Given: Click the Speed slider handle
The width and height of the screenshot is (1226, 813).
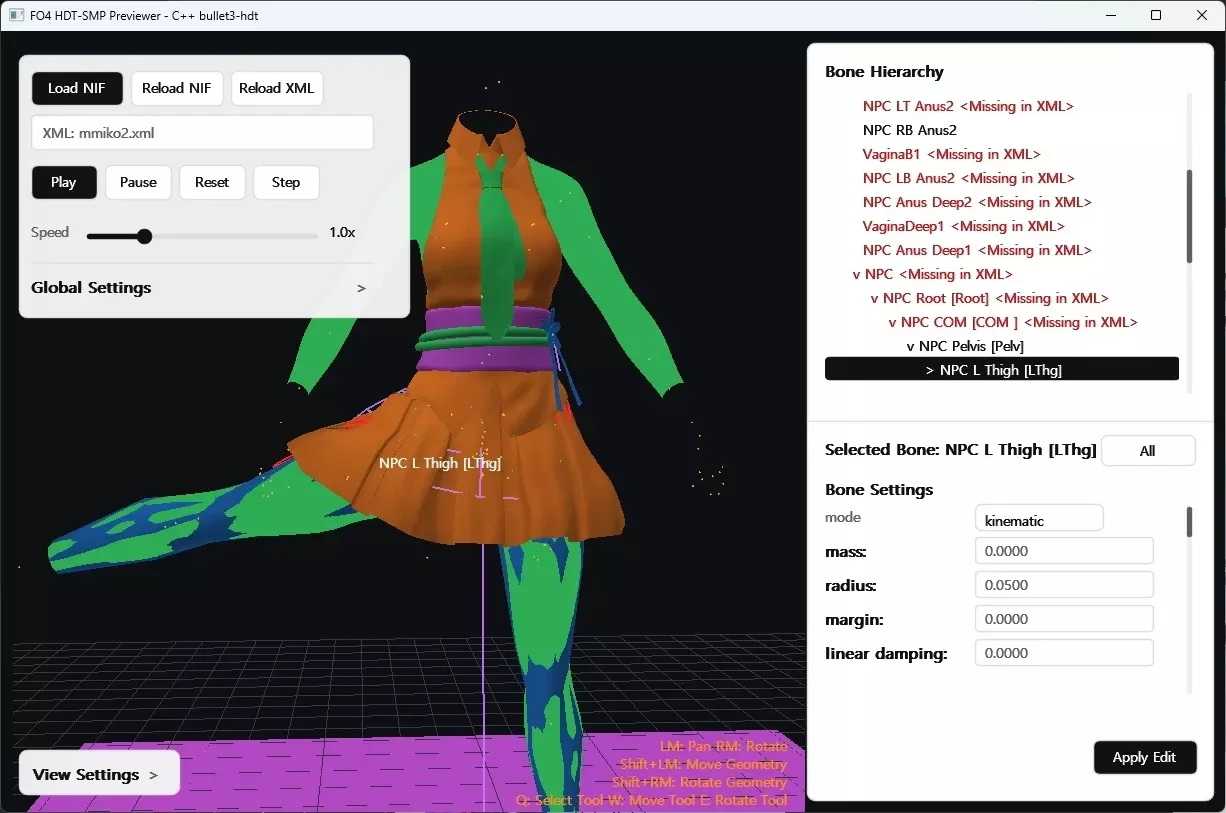Looking at the screenshot, I should [x=144, y=236].
